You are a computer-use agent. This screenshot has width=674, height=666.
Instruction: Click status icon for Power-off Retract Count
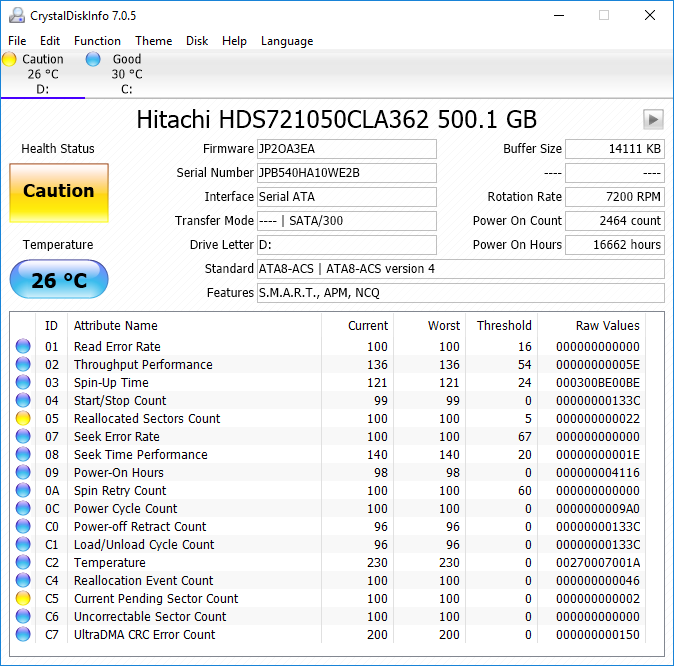[23, 527]
